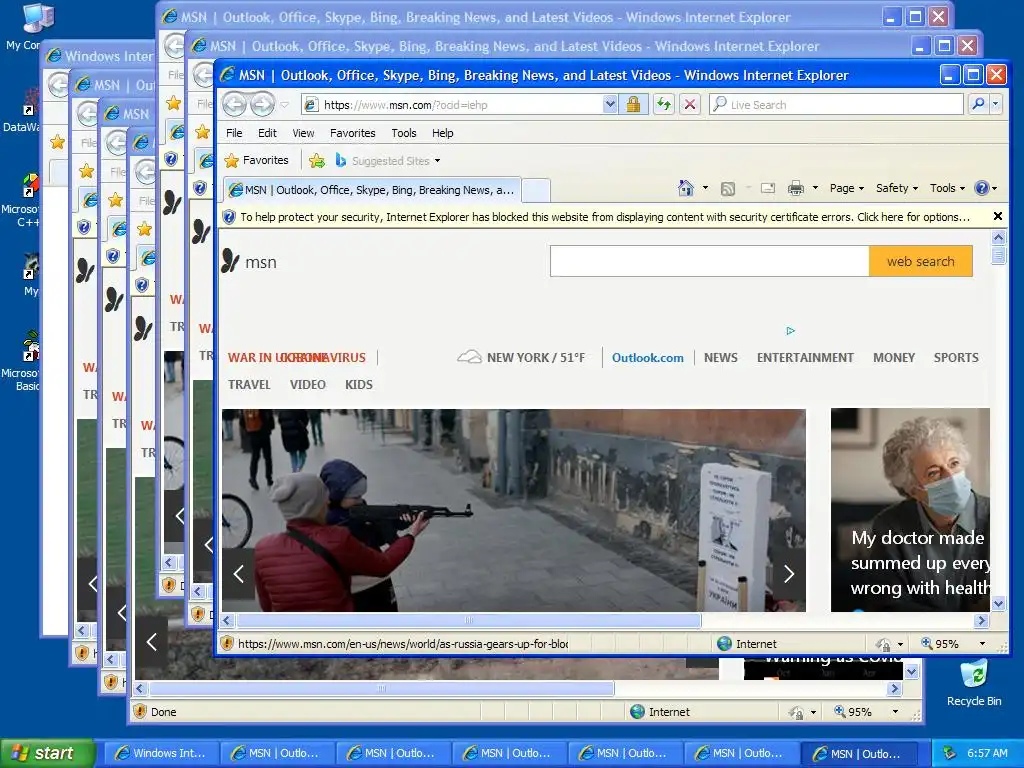Image resolution: width=1024 pixels, height=768 pixels.
Task: Open the search provider dropdown arrow
Action: pos(995,104)
